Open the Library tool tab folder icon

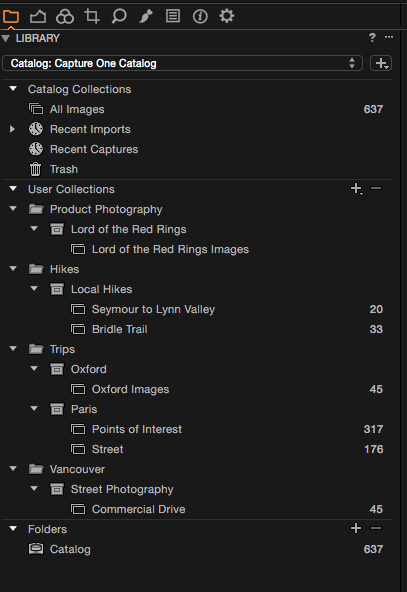(x=11, y=16)
